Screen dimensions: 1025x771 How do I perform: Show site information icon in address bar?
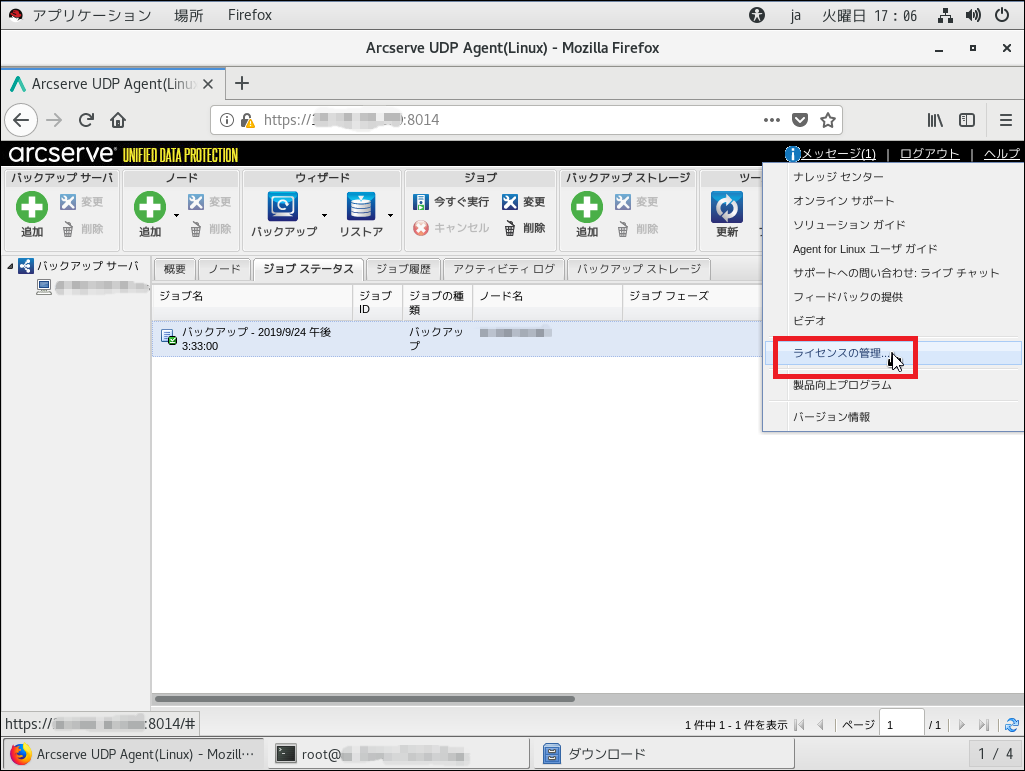pyautogui.click(x=227, y=120)
